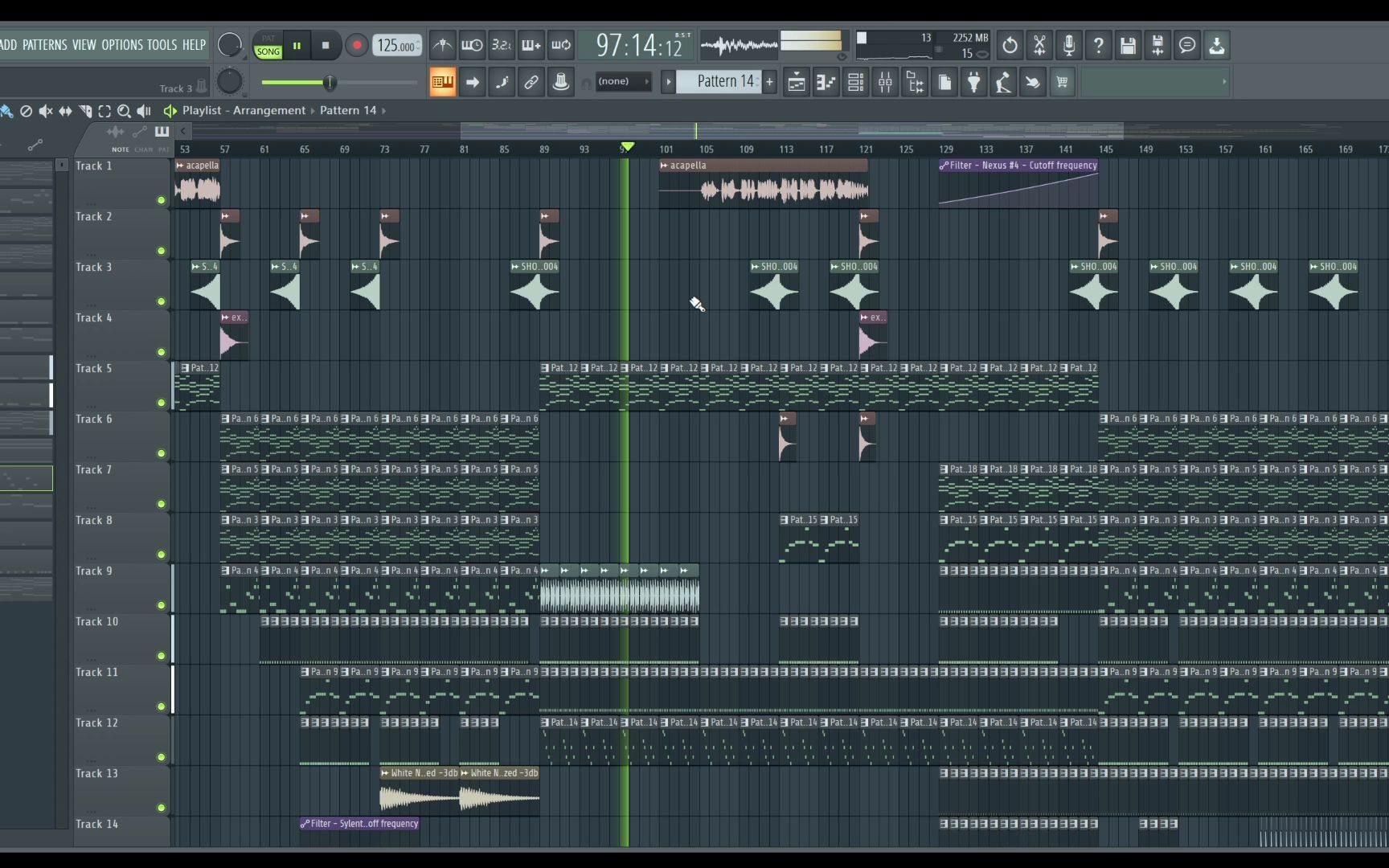Click the Playlist - Arrangement breadcrumb
The image size is (1389, 868).
pyautogui.click(x=244, y=110)
